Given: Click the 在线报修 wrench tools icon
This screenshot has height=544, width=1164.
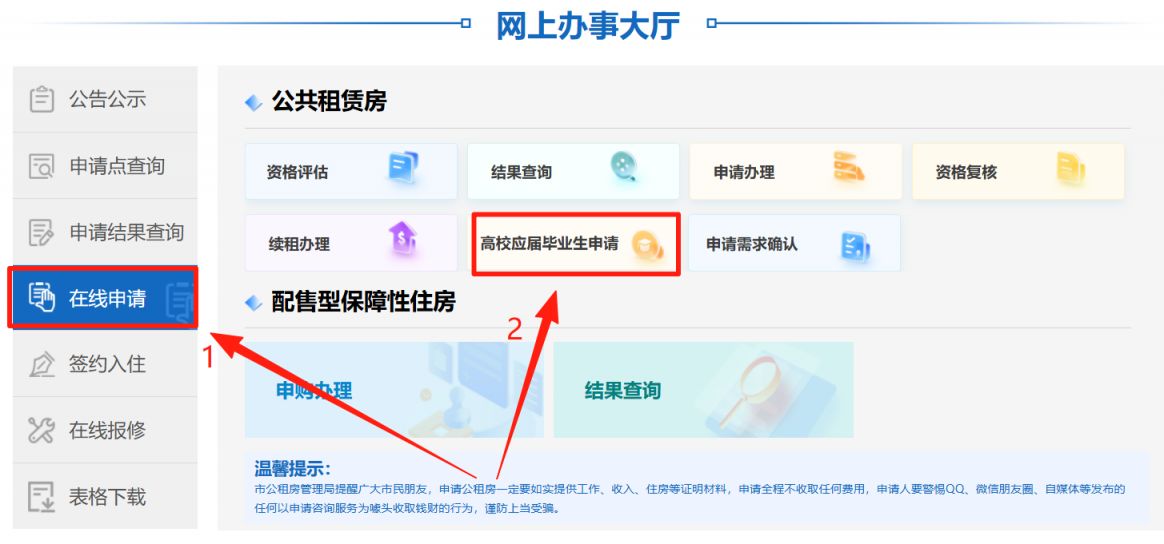Looking at the screenshot, I should 42,430.
